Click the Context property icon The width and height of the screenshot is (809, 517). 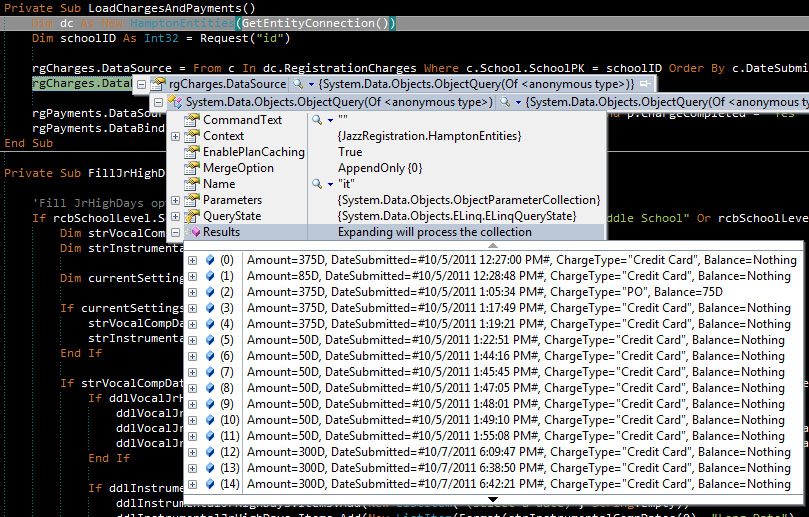pos(191,136)
